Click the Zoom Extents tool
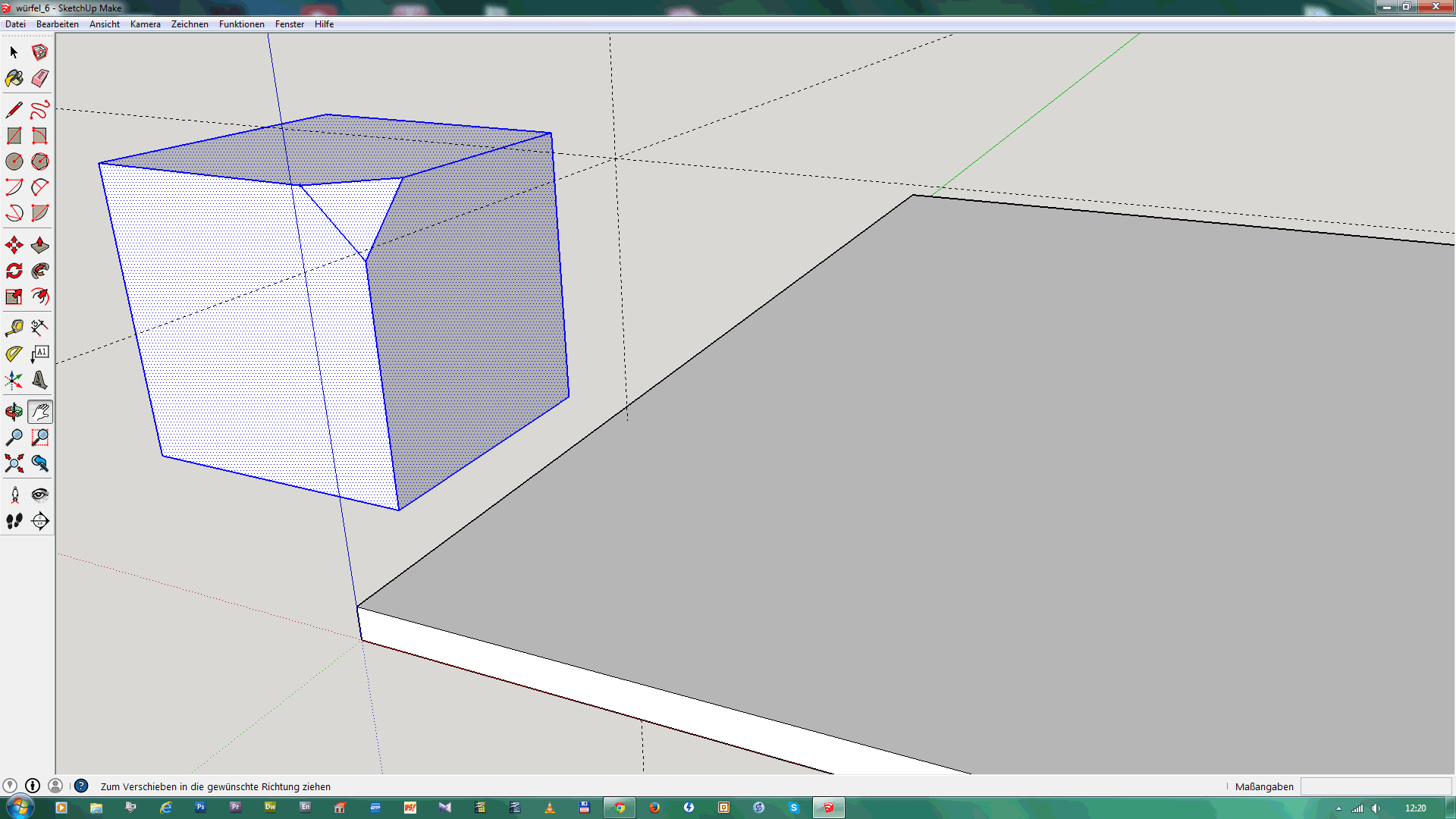This screenshot has width=1456, height=819. click(14, 463)
